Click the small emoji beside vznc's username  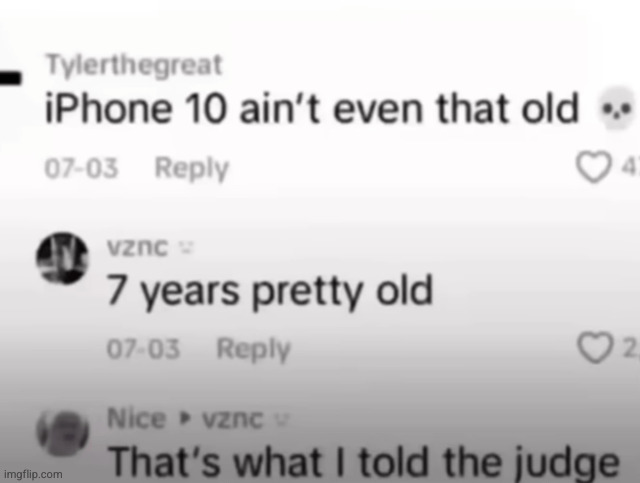186,248
